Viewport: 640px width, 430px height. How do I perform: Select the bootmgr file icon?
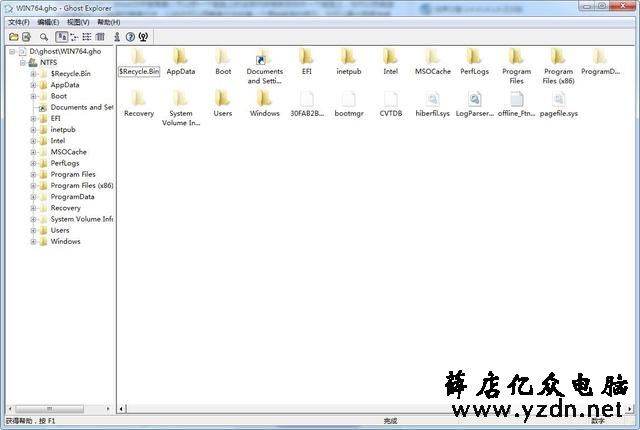tap(349, 99)
